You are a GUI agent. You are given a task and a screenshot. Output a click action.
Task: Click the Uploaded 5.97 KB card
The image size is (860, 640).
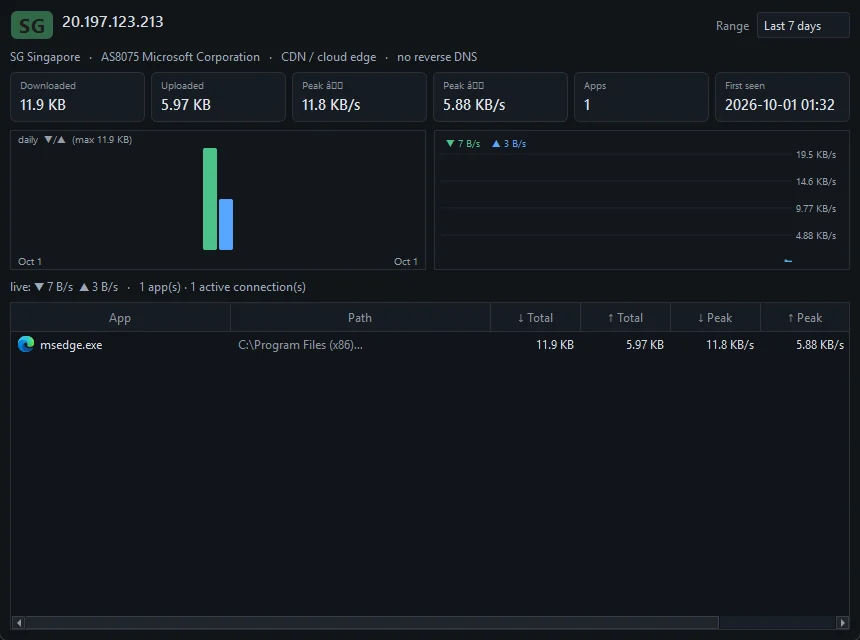tap(218, 97)
